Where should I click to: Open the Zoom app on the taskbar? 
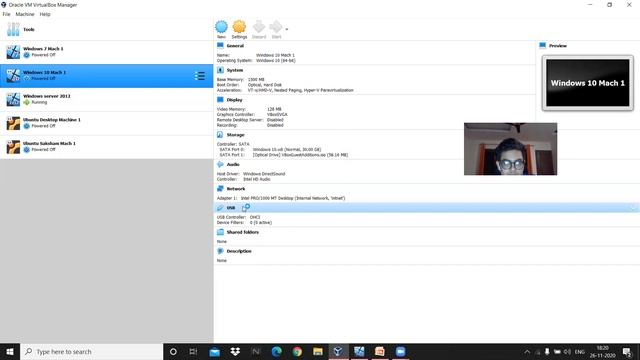click(x=400, y=351)
